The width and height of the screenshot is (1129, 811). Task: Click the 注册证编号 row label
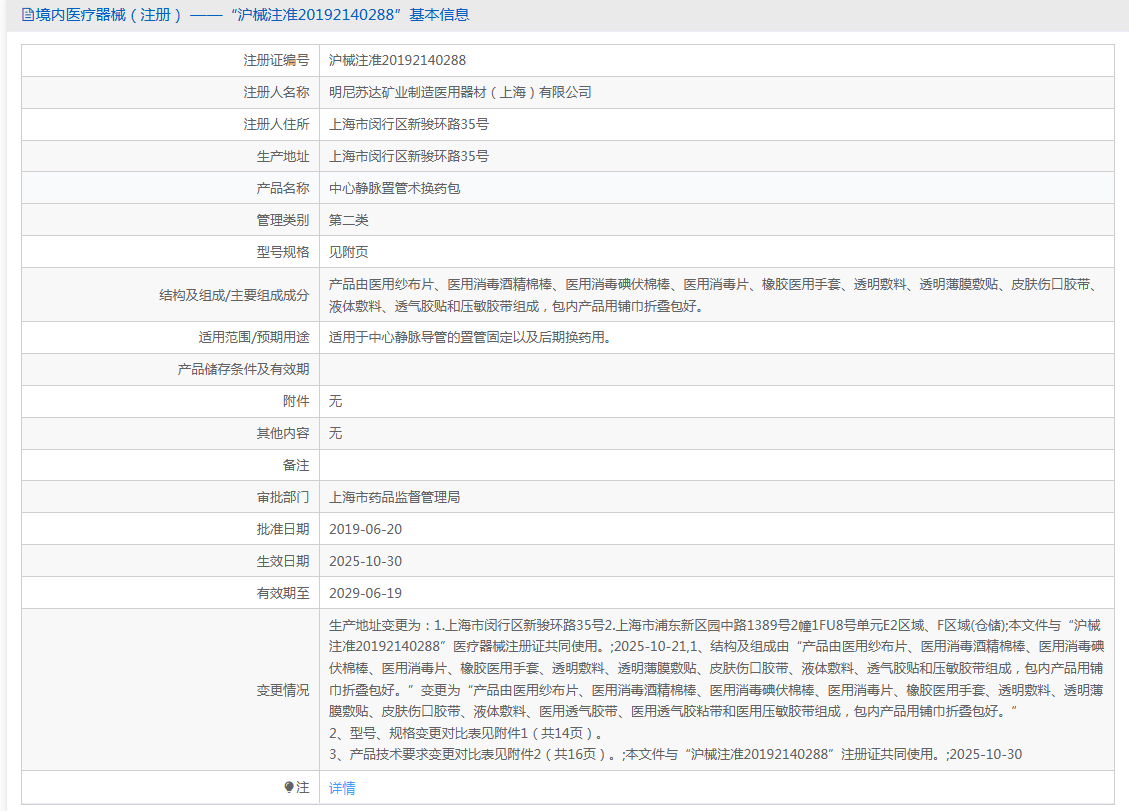click(276, 61)
